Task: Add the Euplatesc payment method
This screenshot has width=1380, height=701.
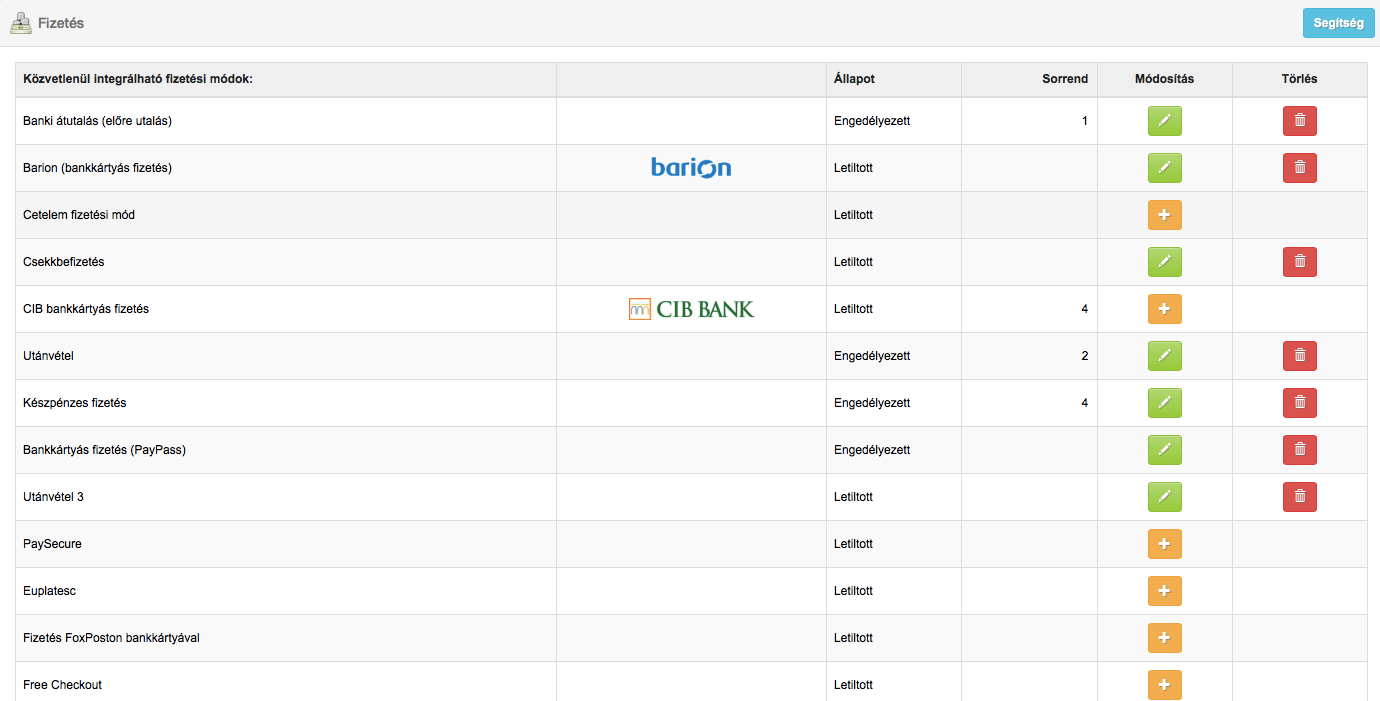Action: point(1164,591)
